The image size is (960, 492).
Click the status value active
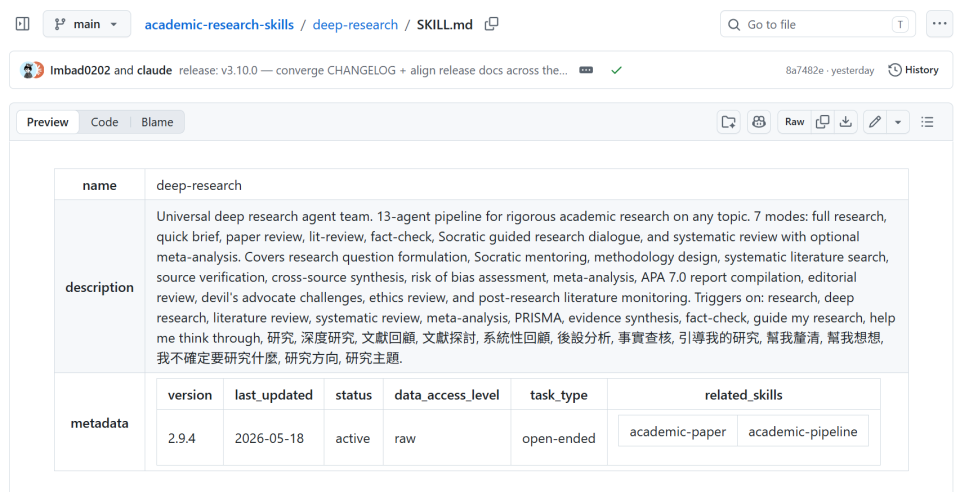coord(353,438)
